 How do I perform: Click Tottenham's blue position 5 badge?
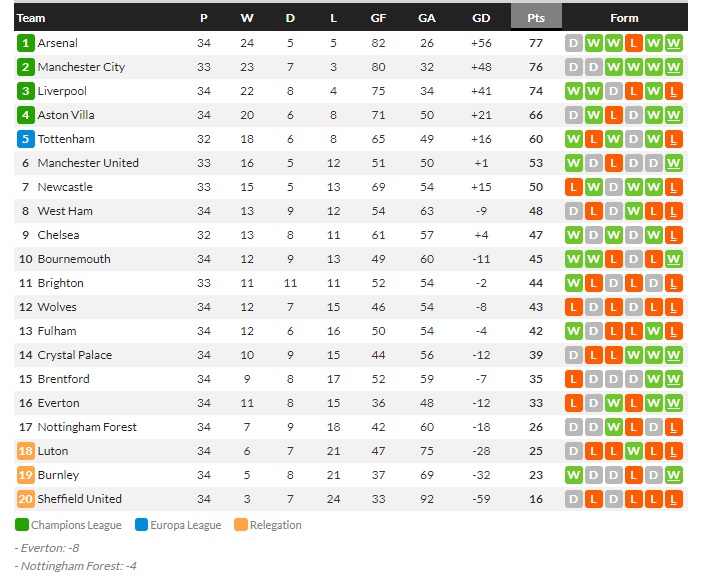coord(25,139)
